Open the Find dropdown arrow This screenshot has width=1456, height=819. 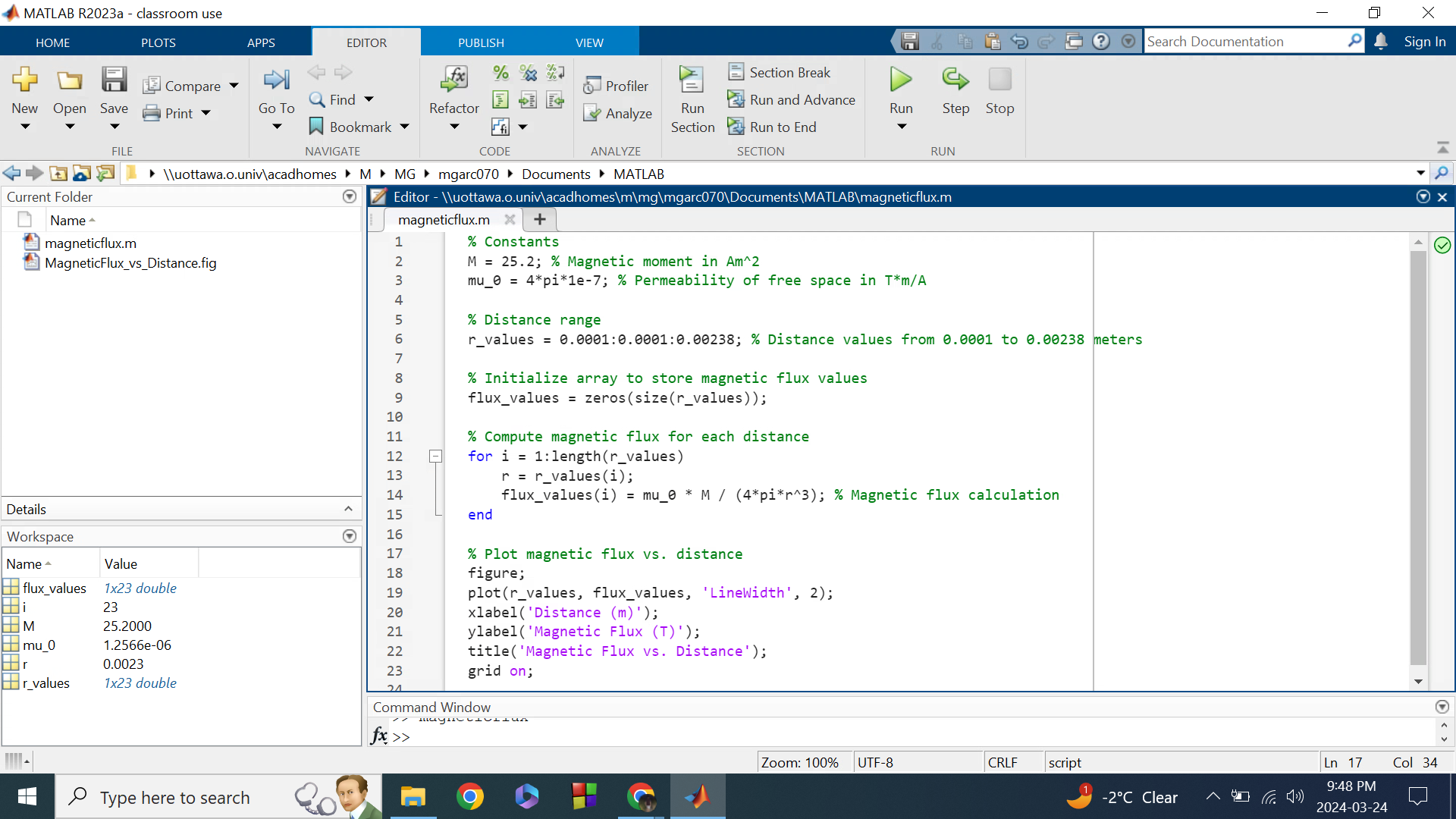click(x=369, y=99)
